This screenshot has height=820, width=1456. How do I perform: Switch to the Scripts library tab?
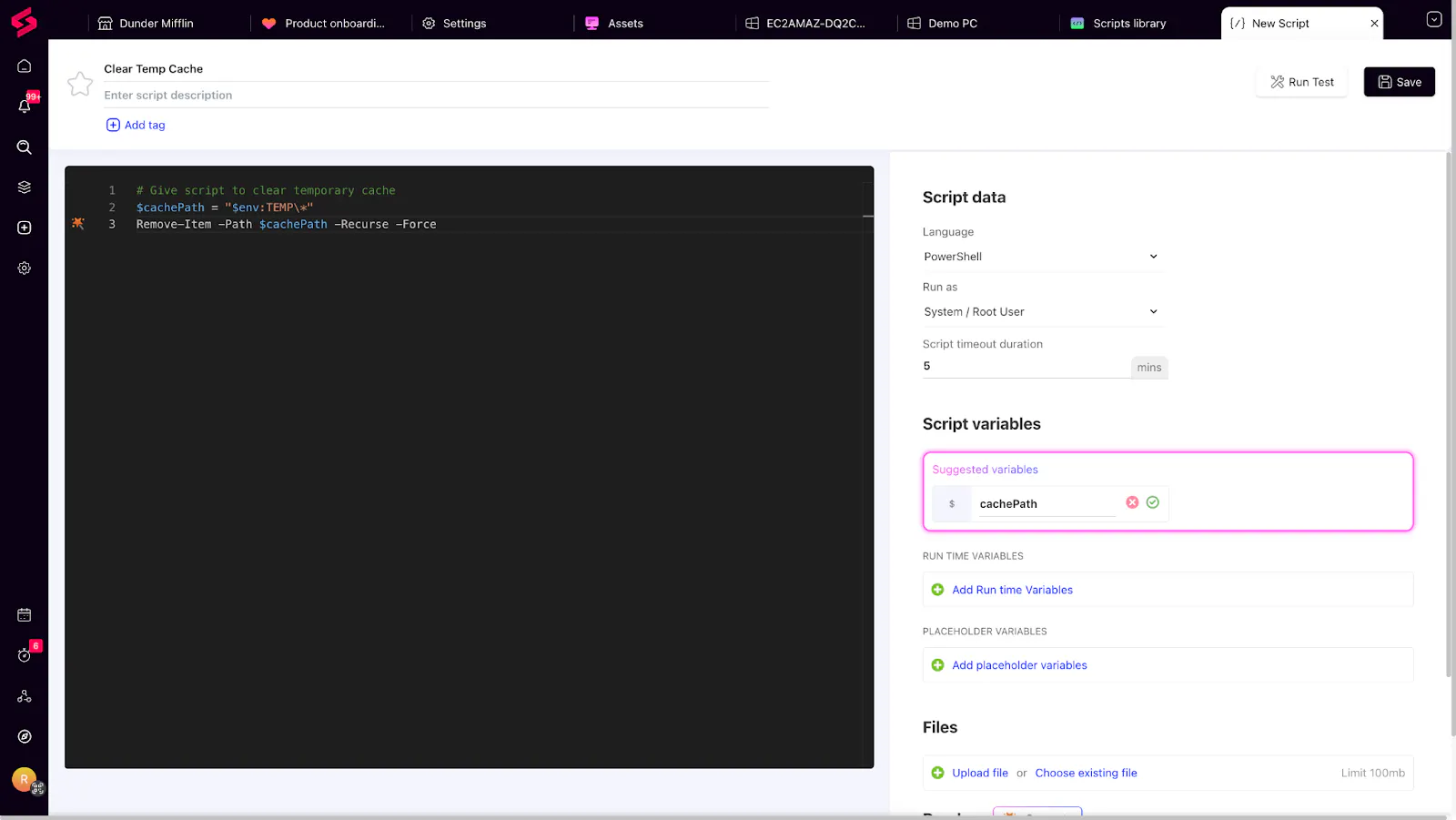[1118, 24]
